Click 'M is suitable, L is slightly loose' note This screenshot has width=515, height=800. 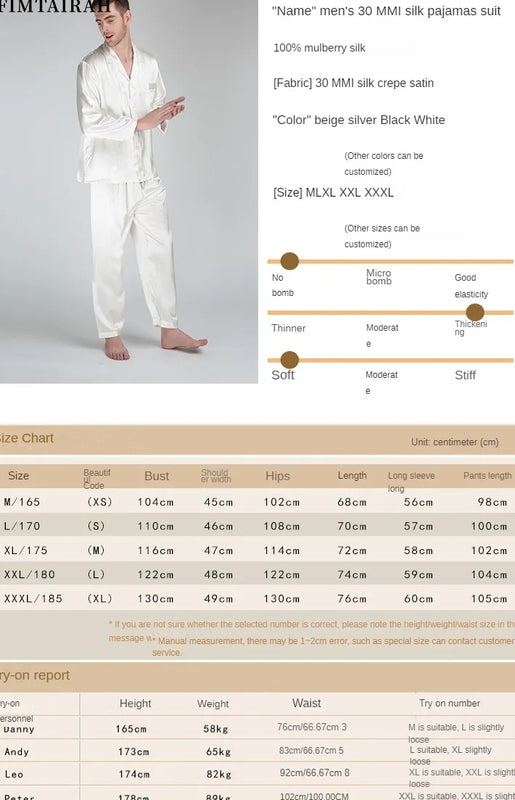tap(456, 733)
